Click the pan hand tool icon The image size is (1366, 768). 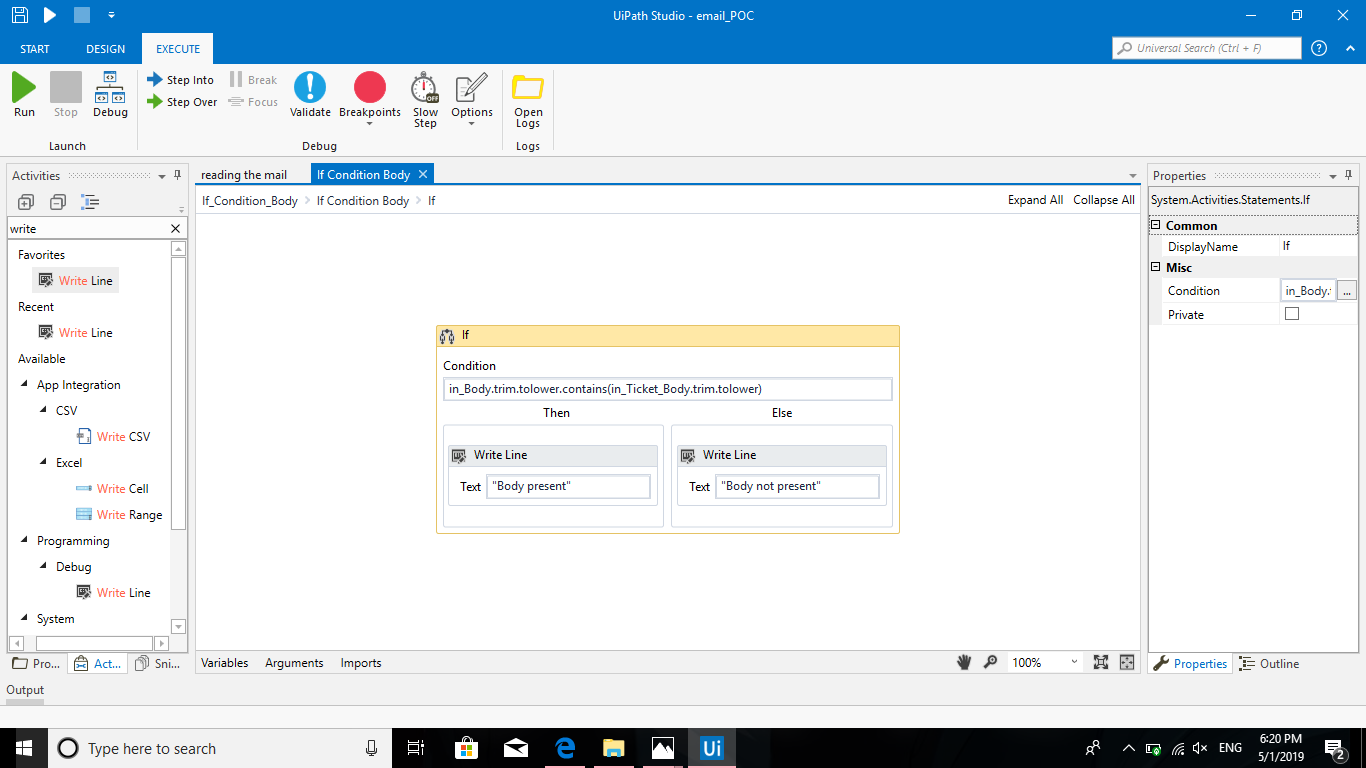click(965, 662)
